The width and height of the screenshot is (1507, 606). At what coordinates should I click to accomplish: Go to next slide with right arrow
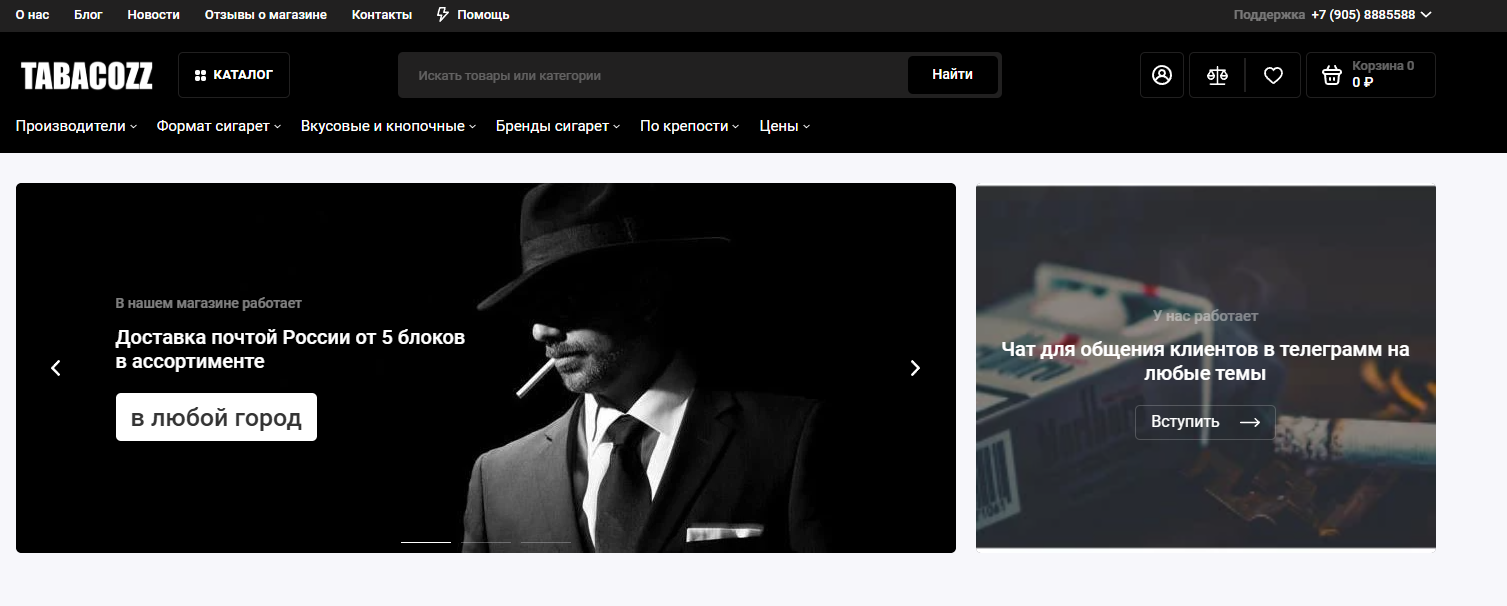915,368
